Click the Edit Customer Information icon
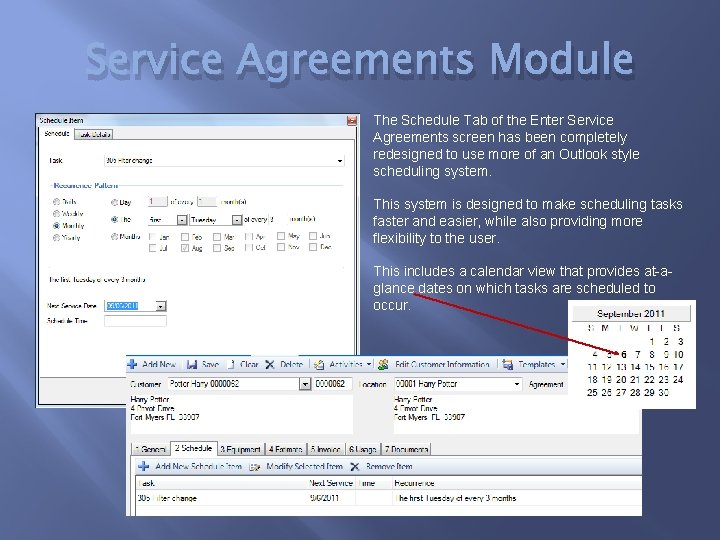This screenshot has height=540, width=720. point(383,365)
